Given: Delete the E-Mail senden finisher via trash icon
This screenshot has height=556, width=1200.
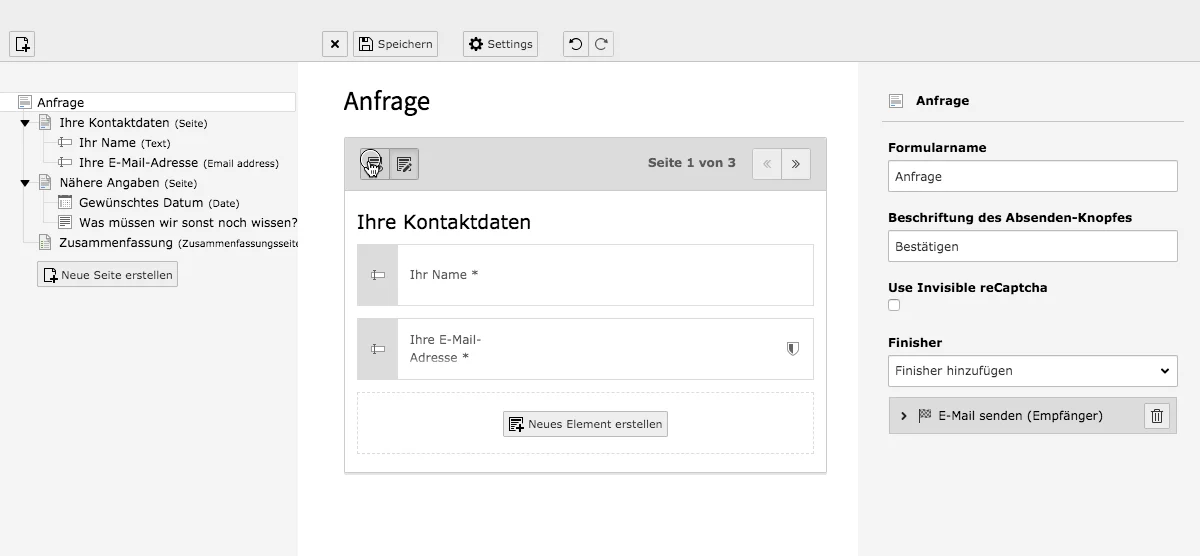Looking at the screenshot, I should (x=1157, y=416).
